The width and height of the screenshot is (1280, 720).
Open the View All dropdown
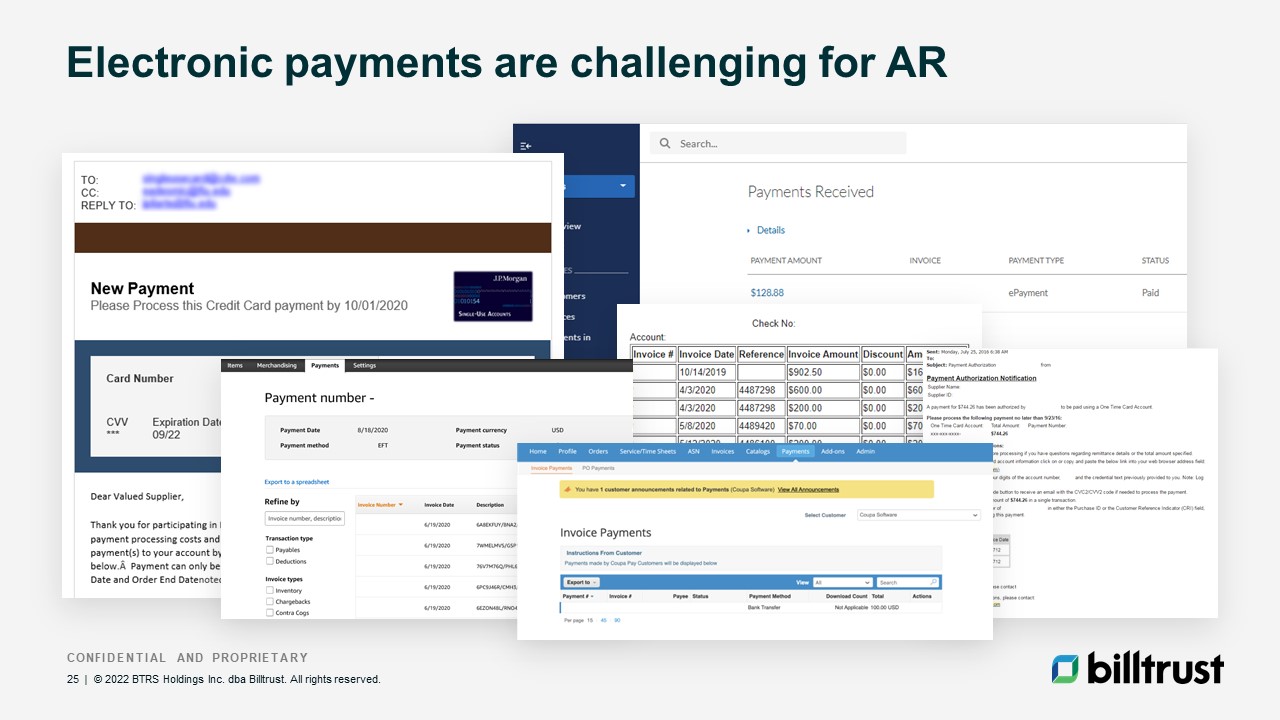tap(842, 582)
